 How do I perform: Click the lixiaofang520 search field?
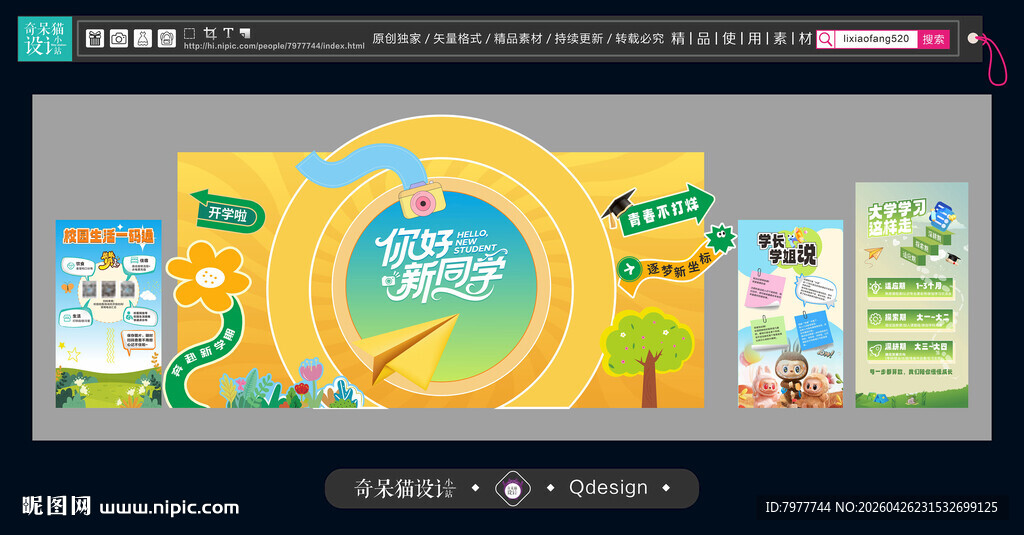[876, 39]
